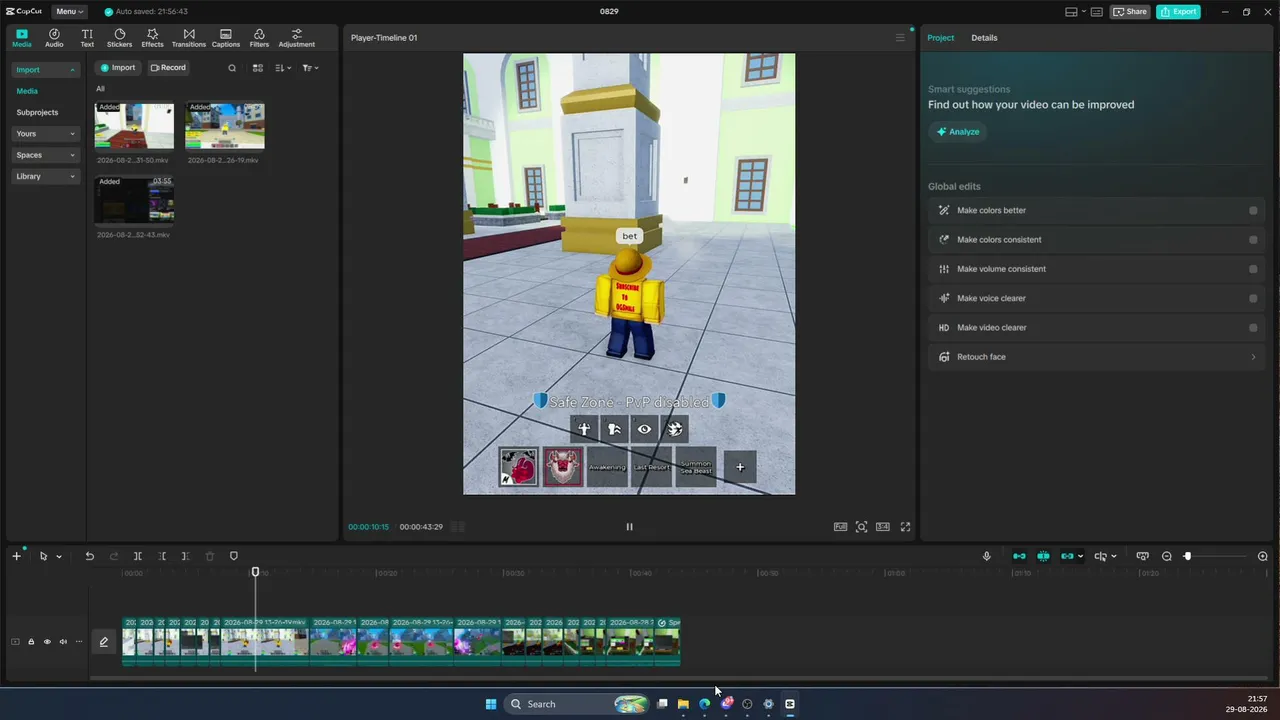Screen dimensions: 1280x720
Task: Expand the Spaces section
Action: click(x=45, y=155)
